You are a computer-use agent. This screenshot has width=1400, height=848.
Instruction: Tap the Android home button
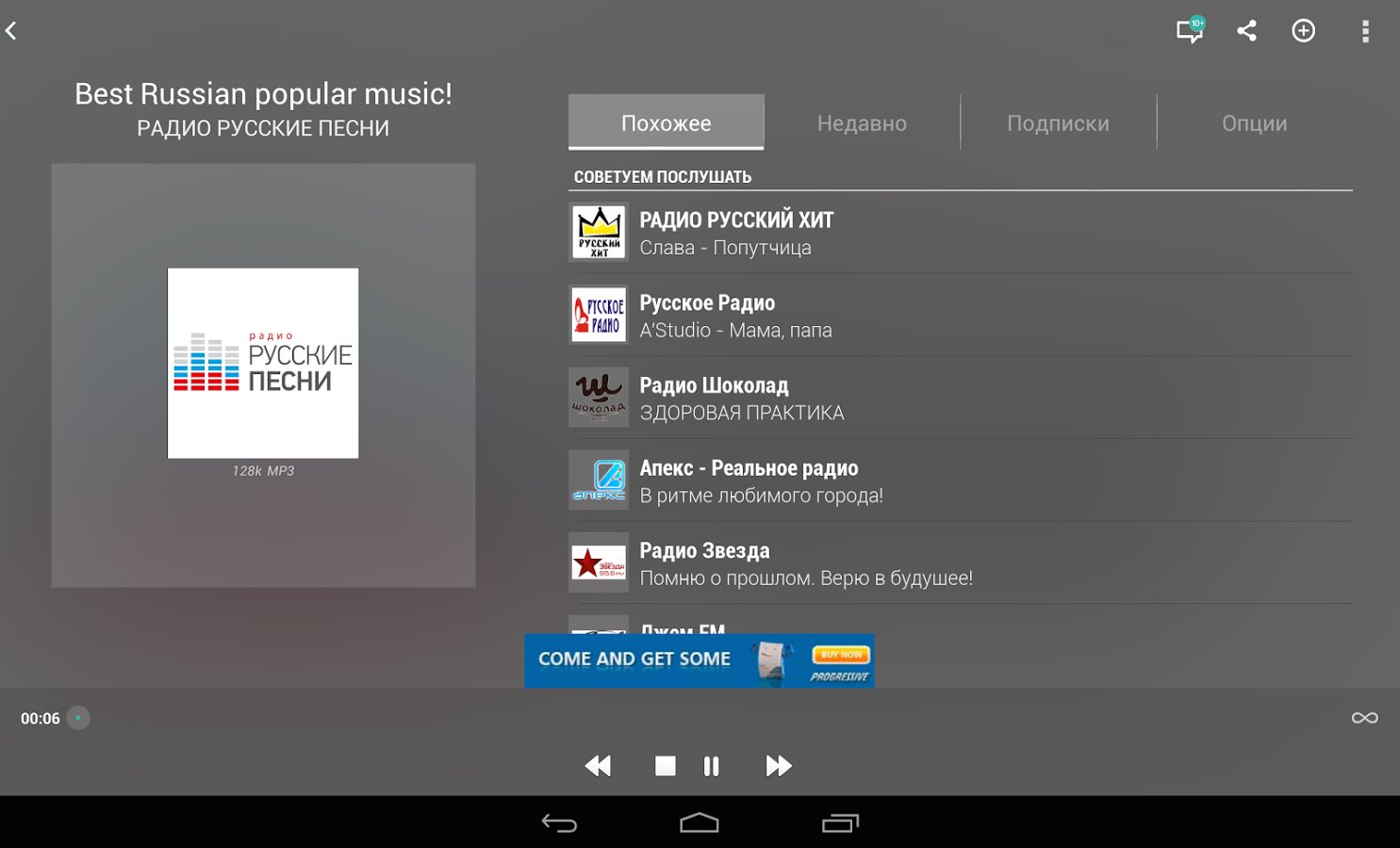(699, 824)
